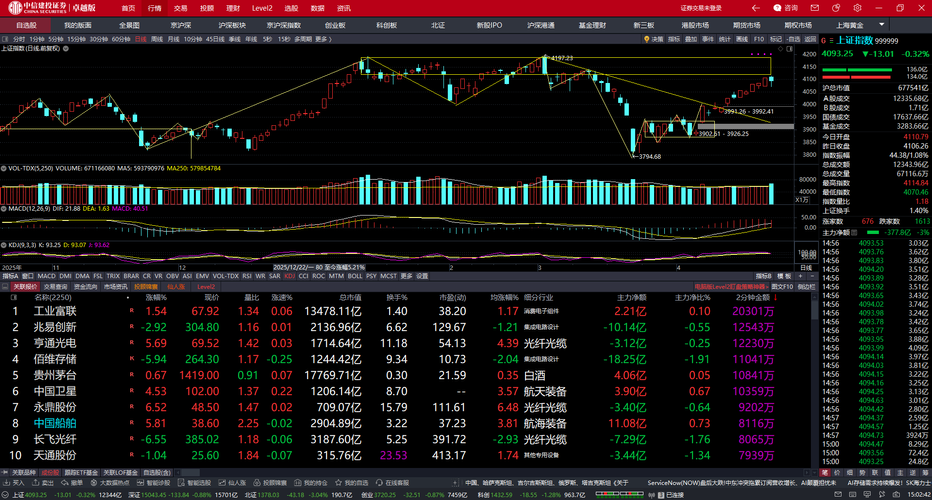Switch to the 科创板 tab
Image resolution: width=932 pixels, height=500 pixels.
pyautogui.click(x=386, y=25)
